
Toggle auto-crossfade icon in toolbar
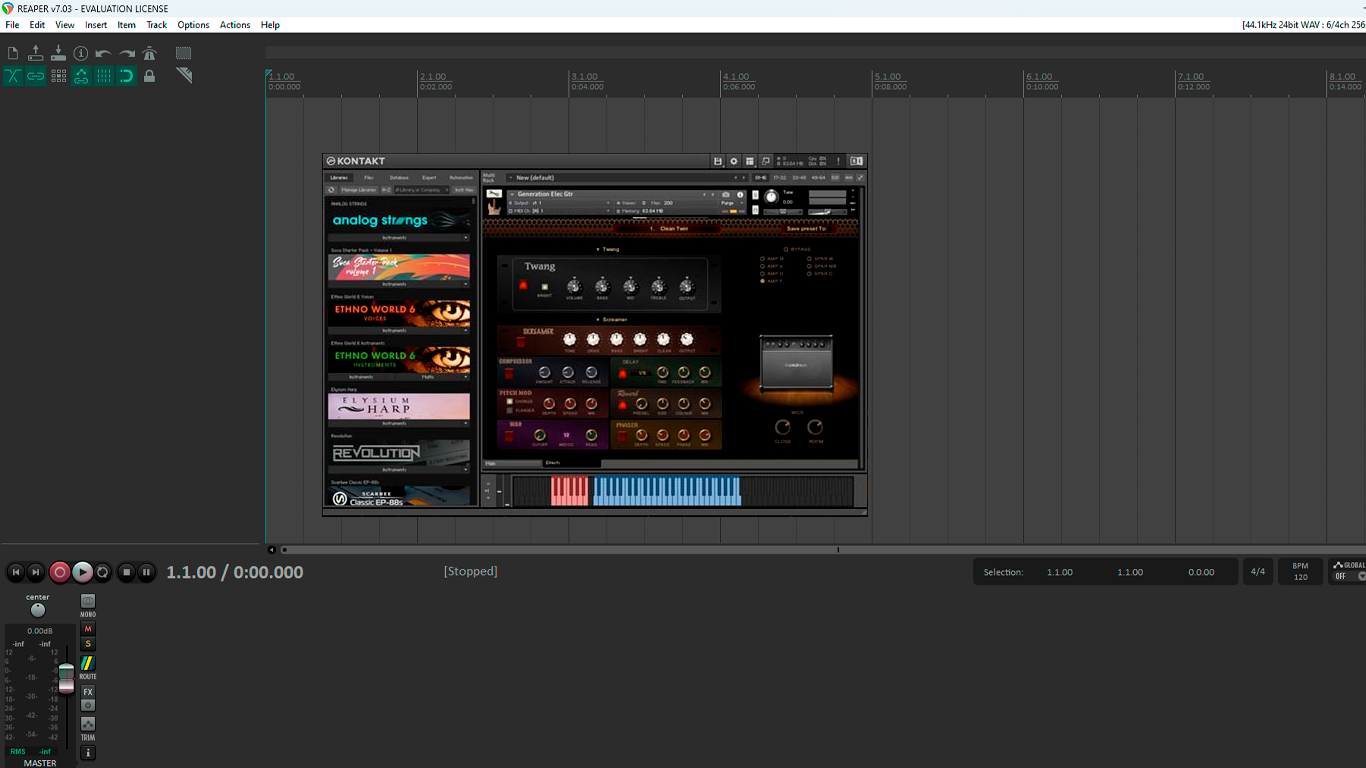tap(13, 76)
